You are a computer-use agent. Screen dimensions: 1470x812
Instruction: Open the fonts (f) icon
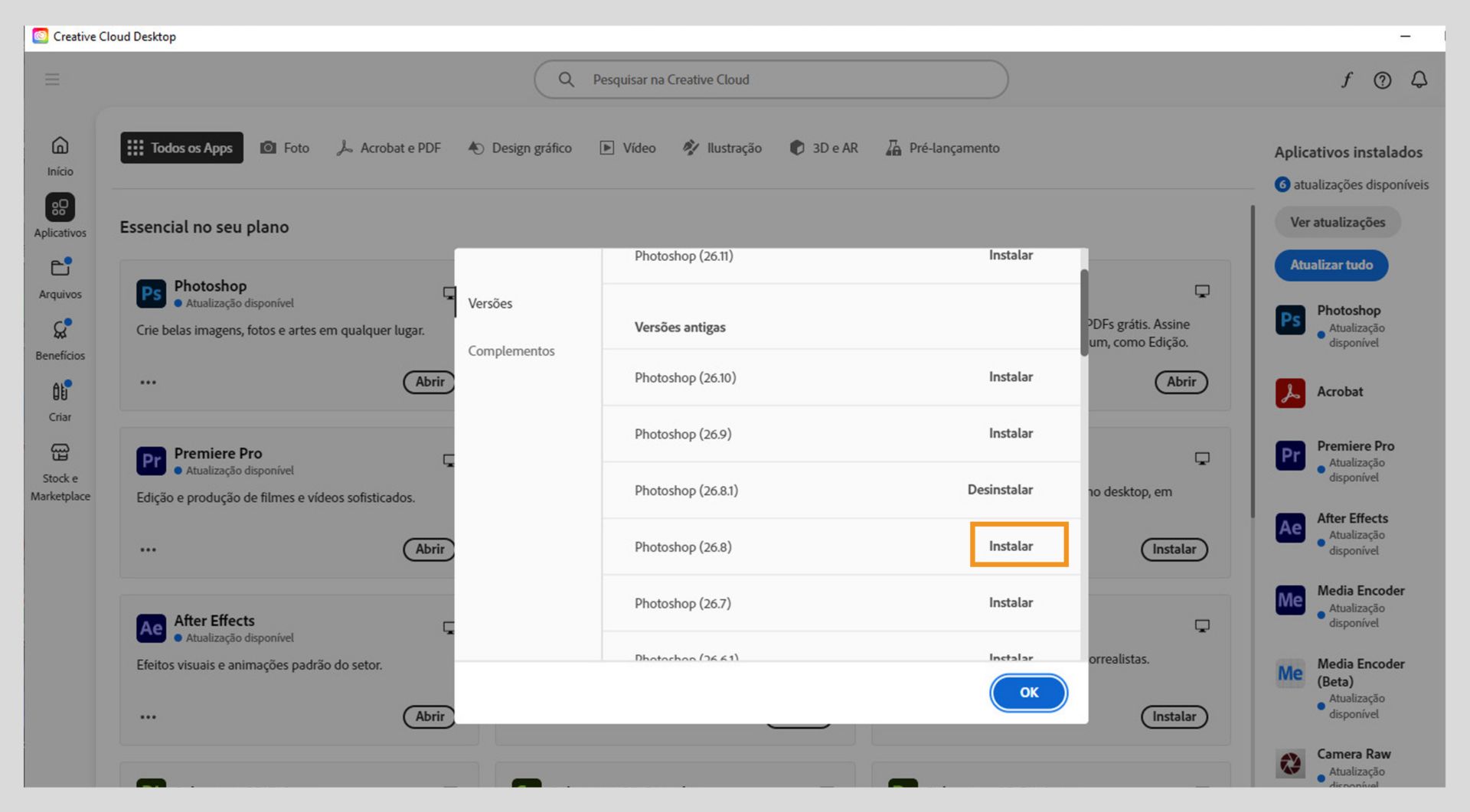point(1347,80)
